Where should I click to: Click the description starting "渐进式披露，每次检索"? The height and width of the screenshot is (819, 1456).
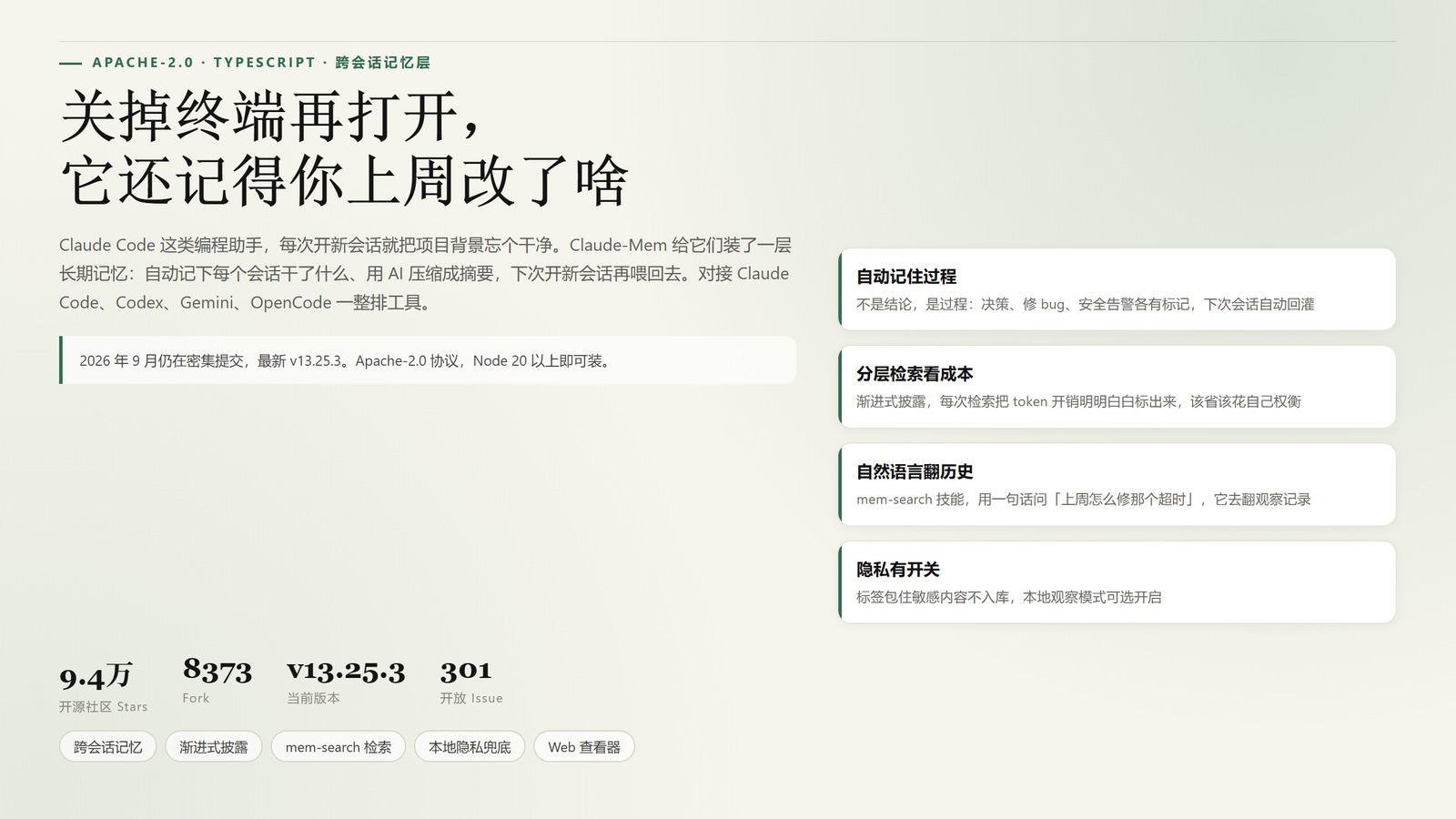(x=1078, y=401)
